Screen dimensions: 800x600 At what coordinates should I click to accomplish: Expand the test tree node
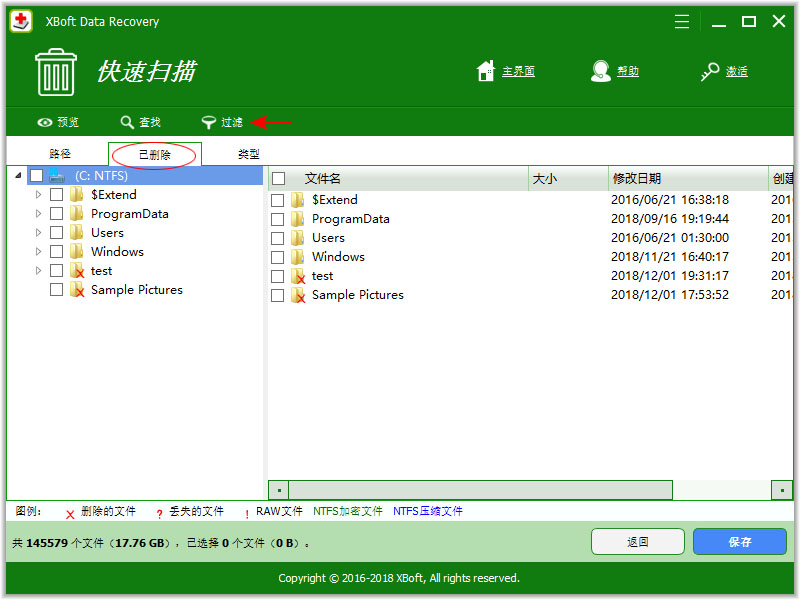(x=38, y=270)
